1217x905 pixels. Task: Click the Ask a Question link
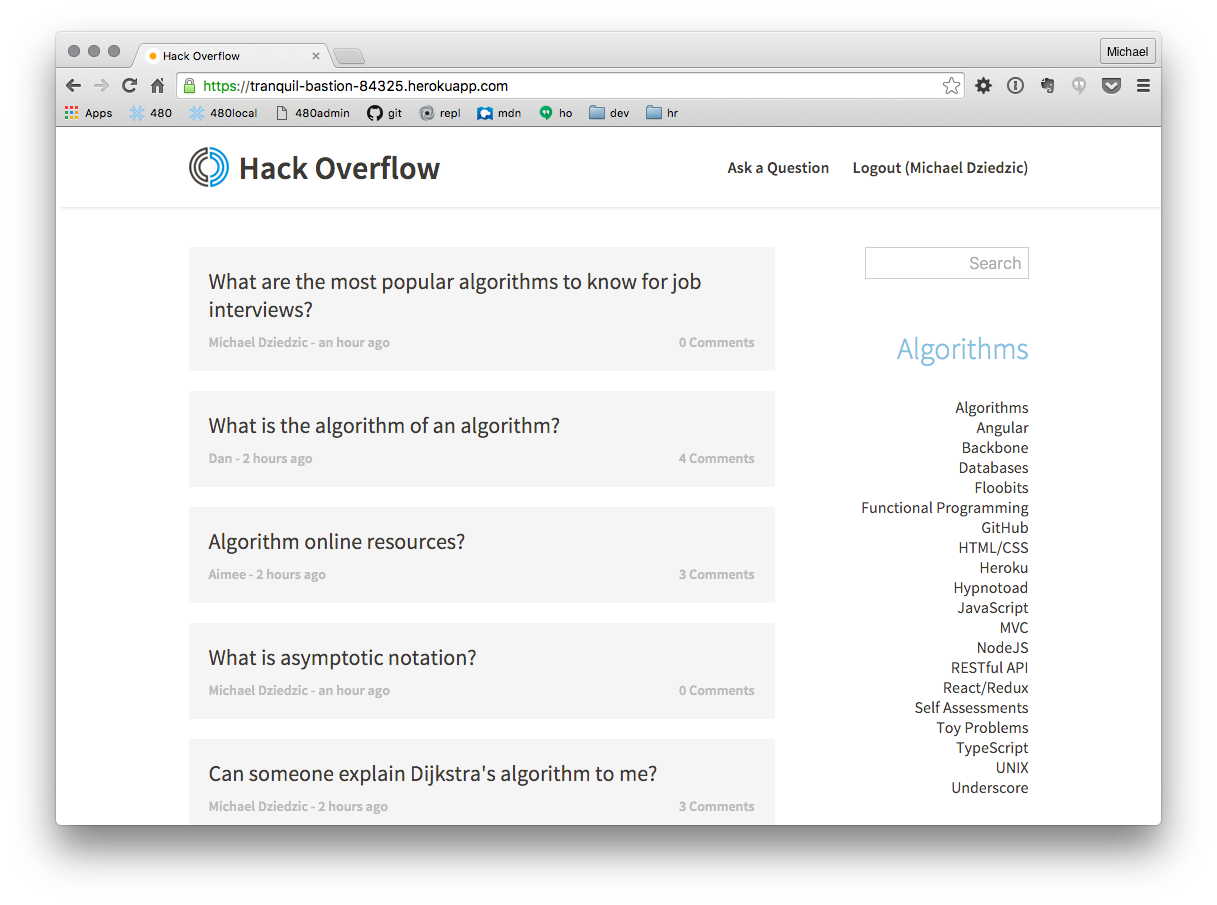[x=778, y=168]
